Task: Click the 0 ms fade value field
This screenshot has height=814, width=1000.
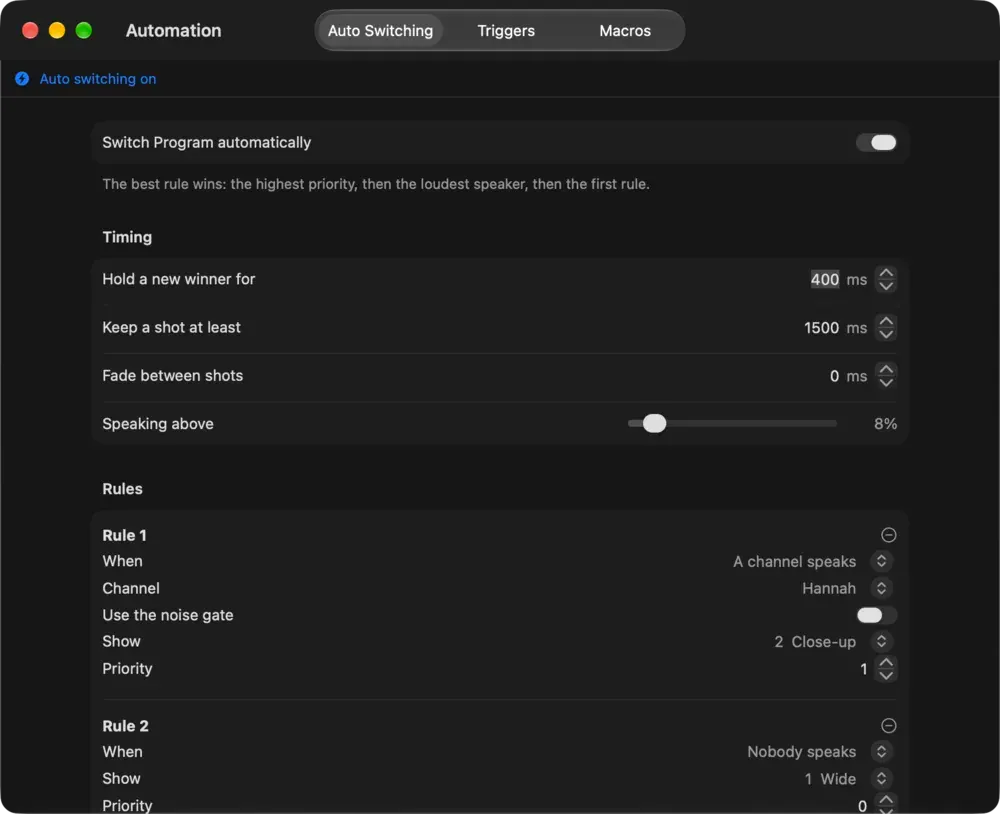Action: tap(834, 376)
